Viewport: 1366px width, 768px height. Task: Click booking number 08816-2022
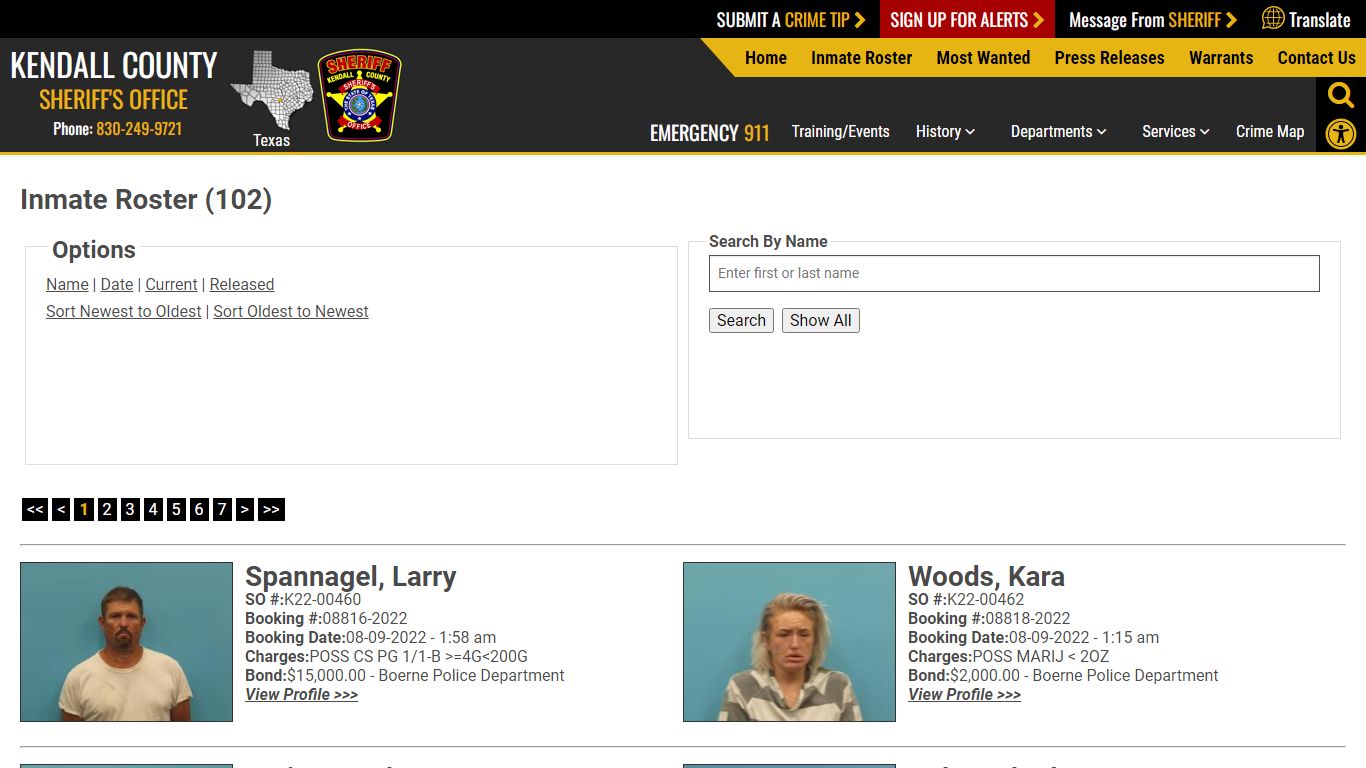coord(365,618)
